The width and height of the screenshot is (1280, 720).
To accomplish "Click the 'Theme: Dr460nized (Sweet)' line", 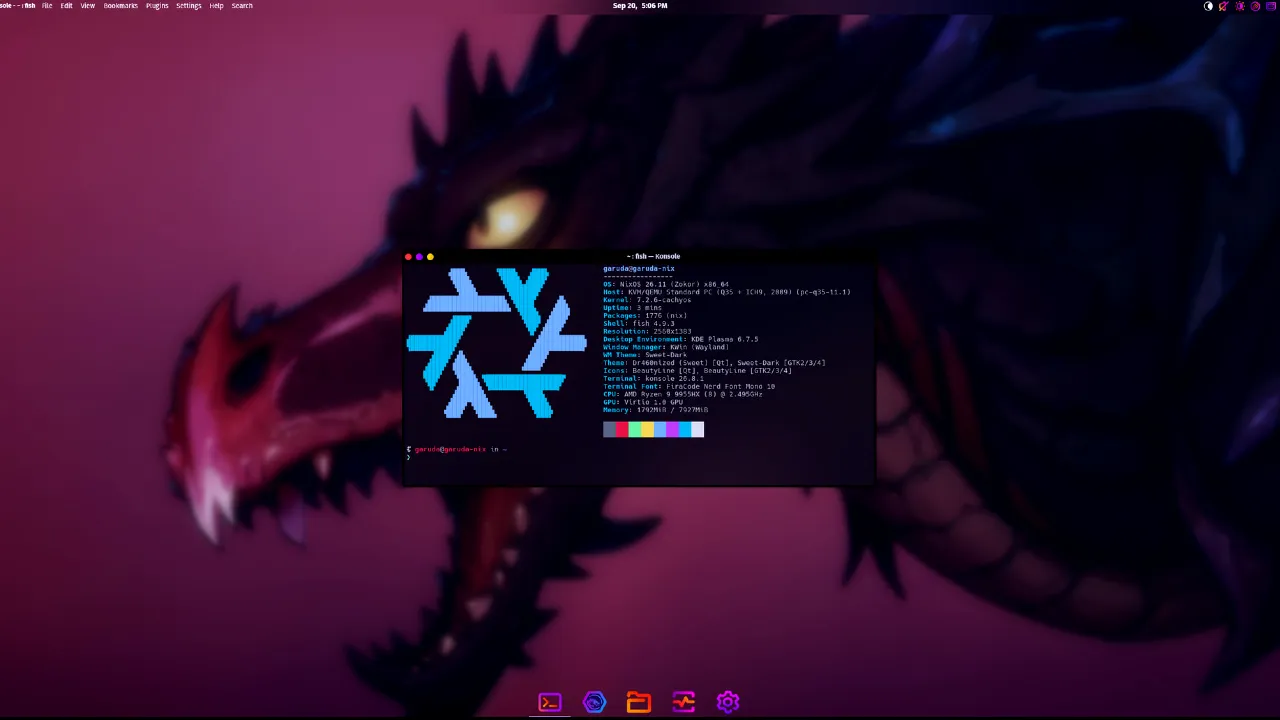I will (x=714, y=363).
